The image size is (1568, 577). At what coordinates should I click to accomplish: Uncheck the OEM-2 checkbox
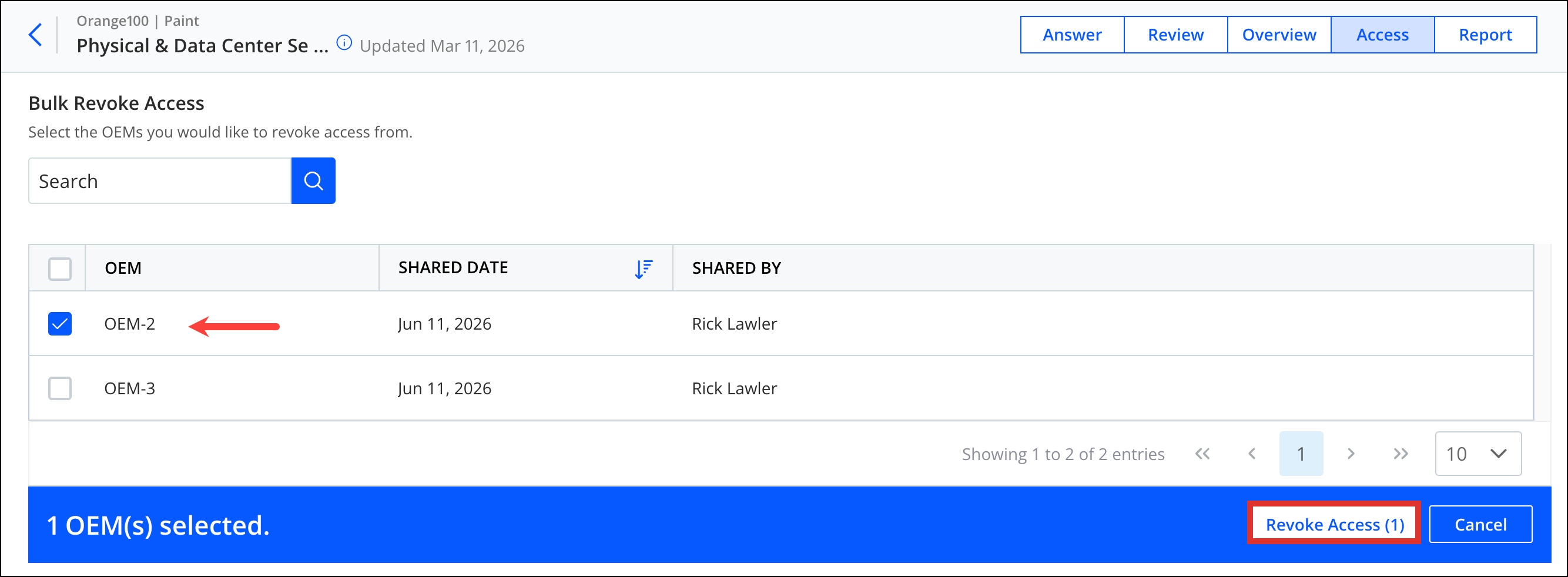coord(60,324)
